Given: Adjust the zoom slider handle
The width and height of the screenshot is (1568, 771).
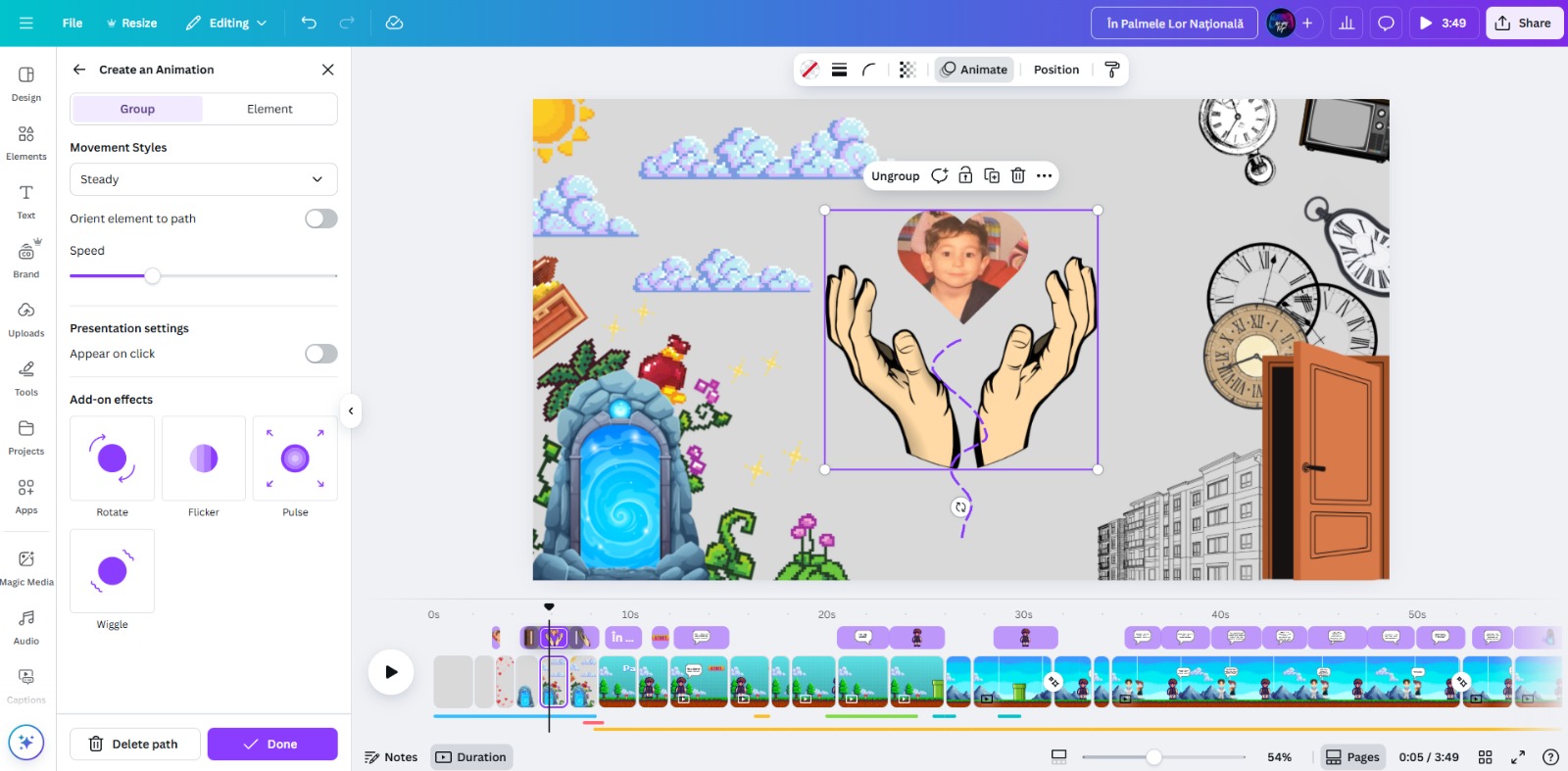Looking at the screenshot, I should (x=1154, y=756).
